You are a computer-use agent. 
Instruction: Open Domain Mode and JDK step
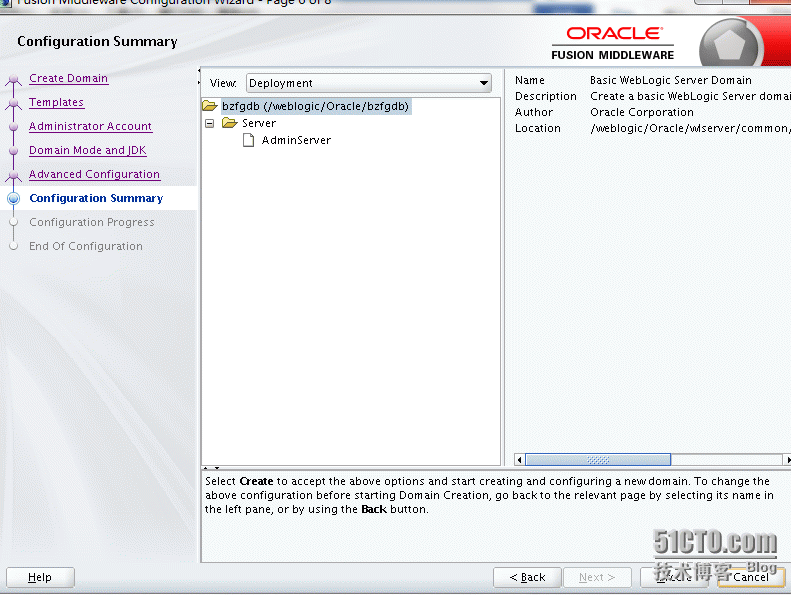pos(87,150)
